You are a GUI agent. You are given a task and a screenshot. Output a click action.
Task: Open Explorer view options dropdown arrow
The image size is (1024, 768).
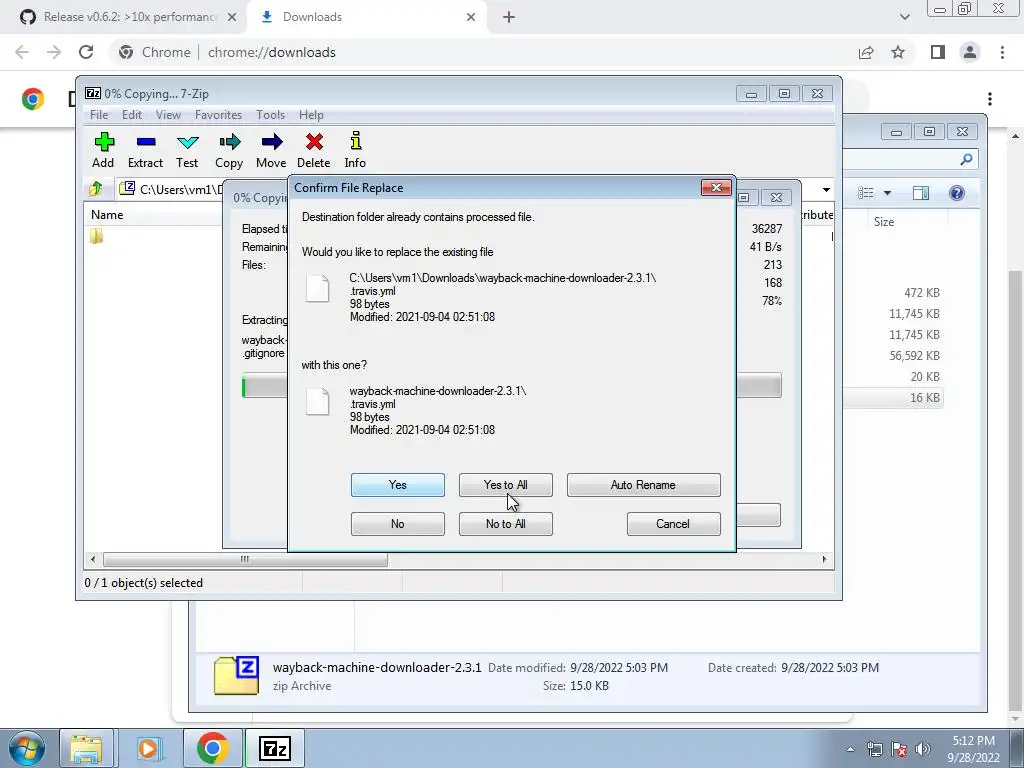coord(887,193)
